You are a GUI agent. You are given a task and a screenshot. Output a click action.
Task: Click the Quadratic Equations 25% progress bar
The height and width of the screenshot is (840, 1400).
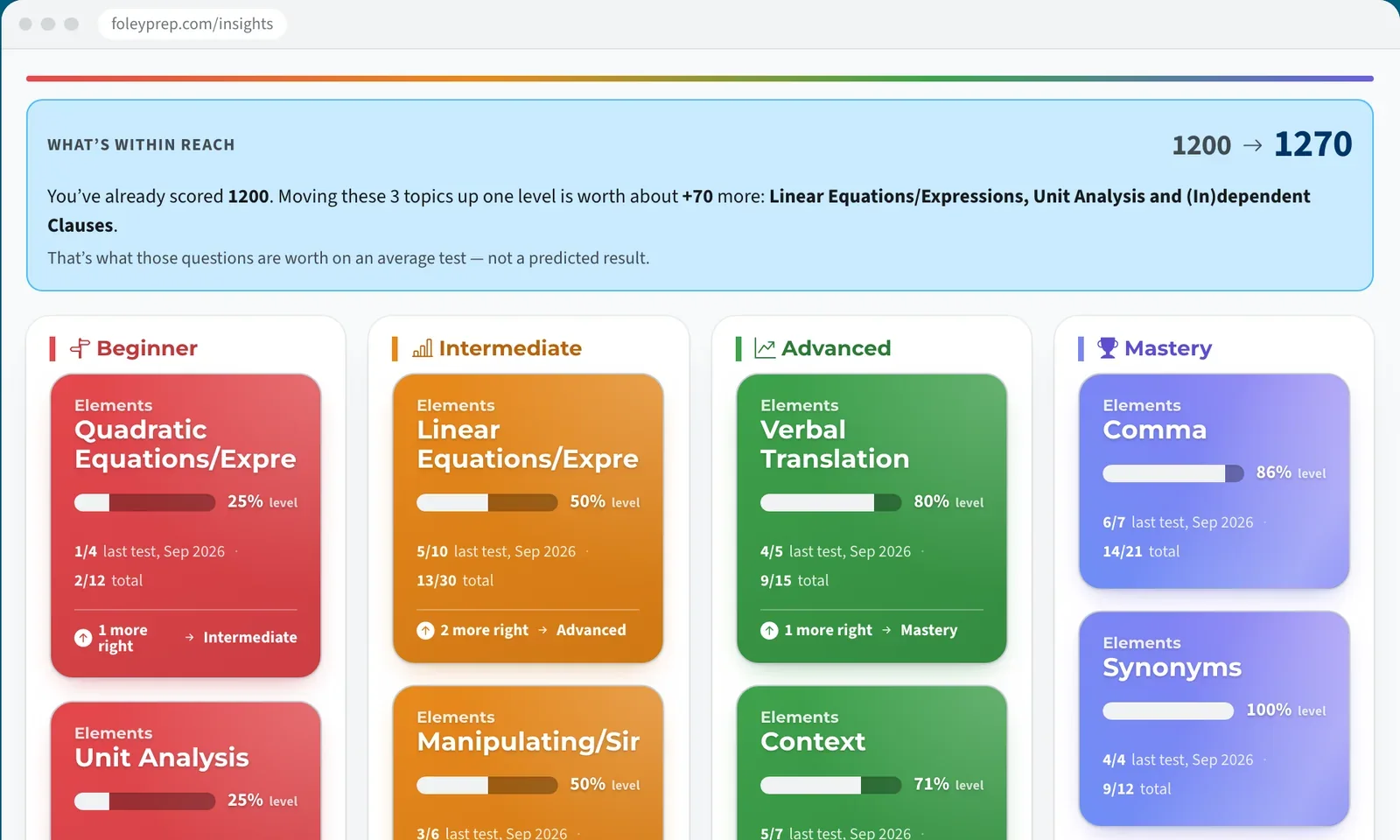[144, 502]
